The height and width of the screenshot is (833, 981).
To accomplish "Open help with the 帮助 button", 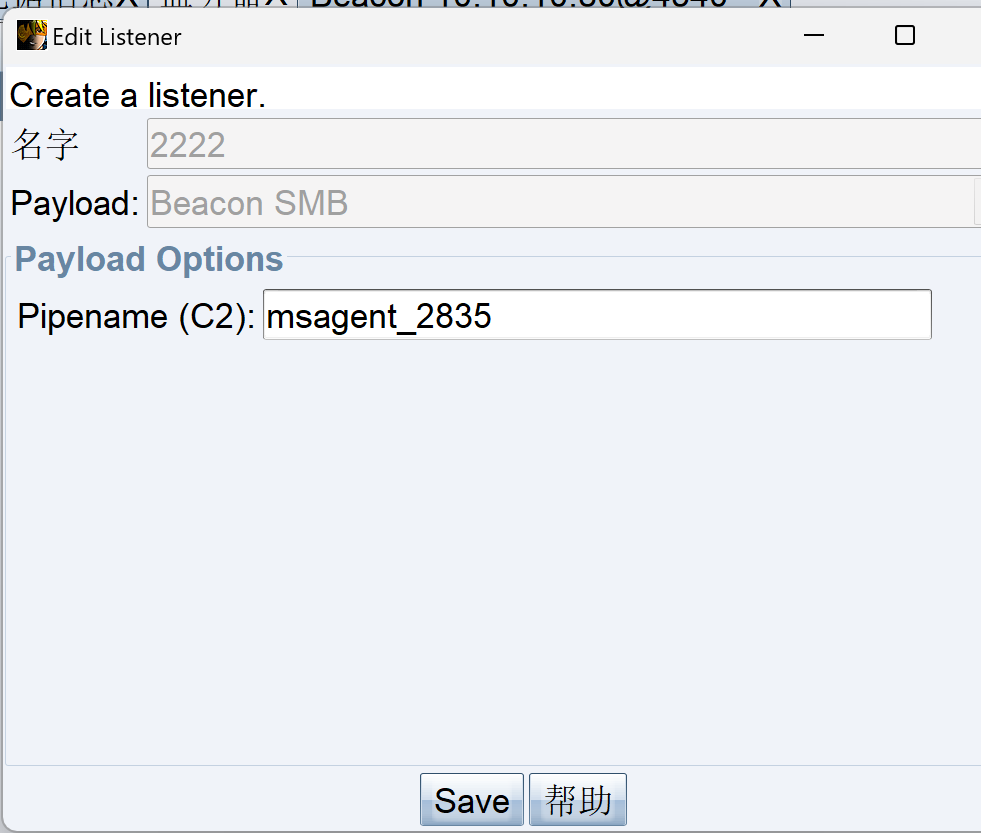I will (577, 799).
